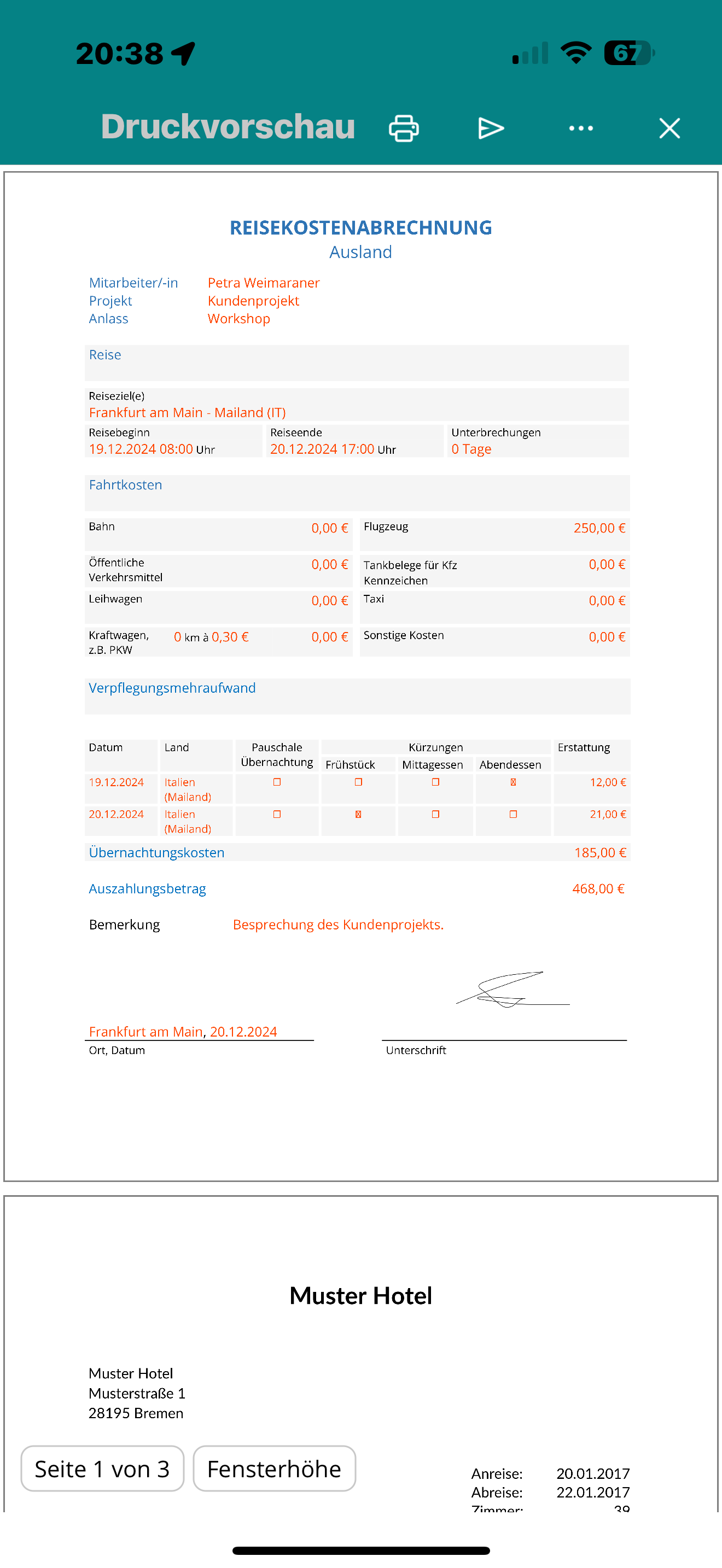Click the Auszahlungsbetrag total 468,00 €

pyautogui.click(x=598, y=888)
